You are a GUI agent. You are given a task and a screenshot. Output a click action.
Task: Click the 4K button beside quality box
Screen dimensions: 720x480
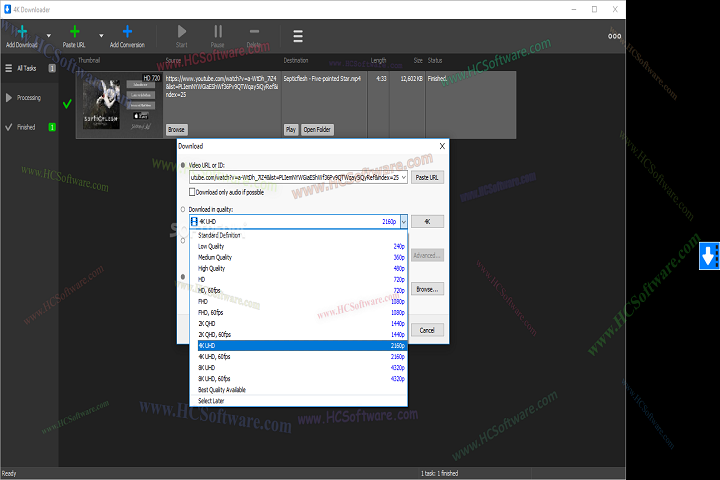427,221
